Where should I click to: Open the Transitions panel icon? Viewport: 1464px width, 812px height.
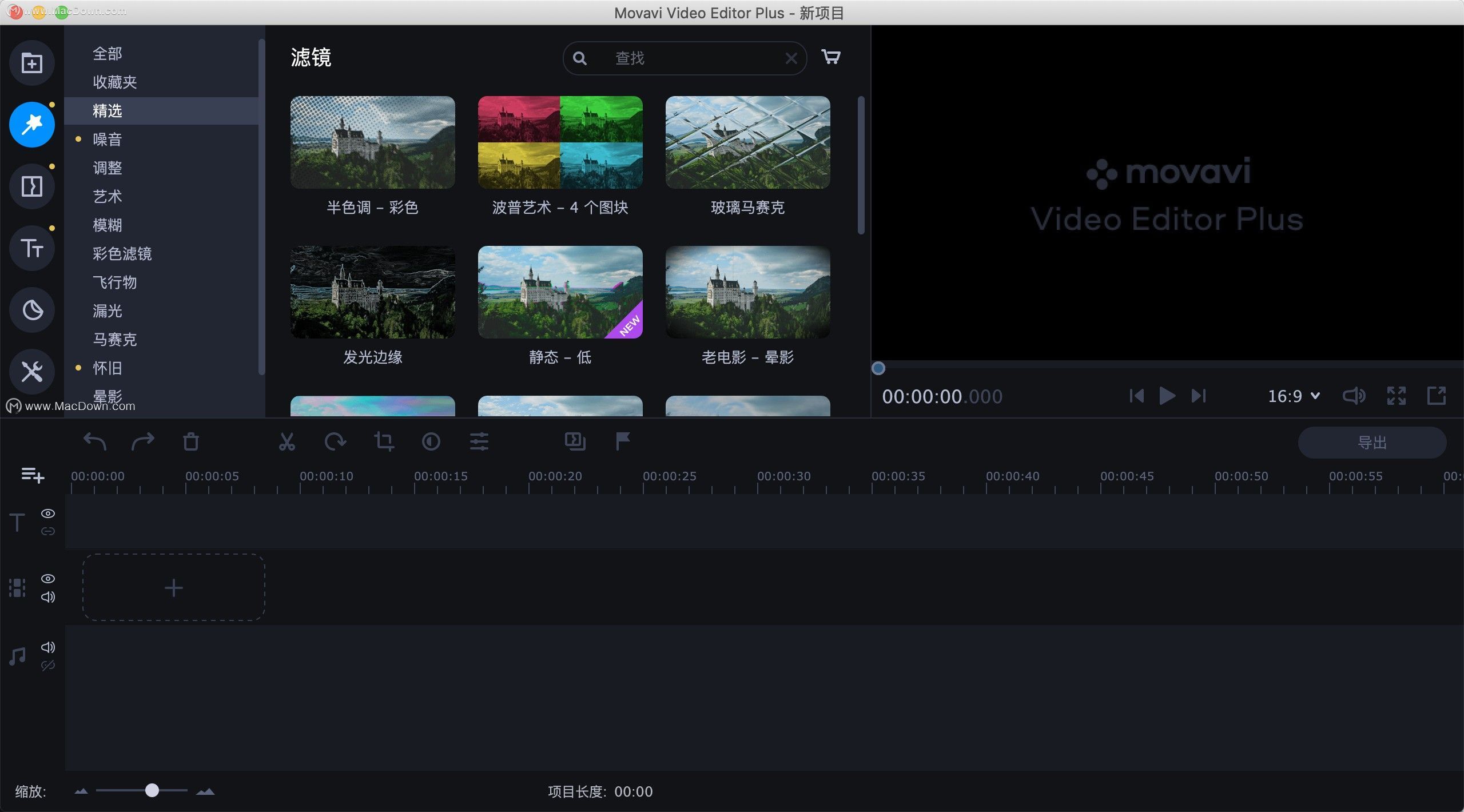click(32, 186)
